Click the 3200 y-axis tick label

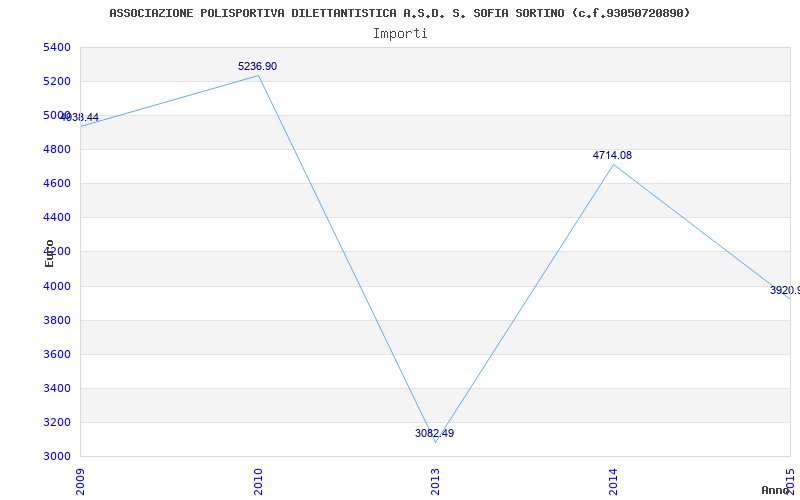pos(57,422)
